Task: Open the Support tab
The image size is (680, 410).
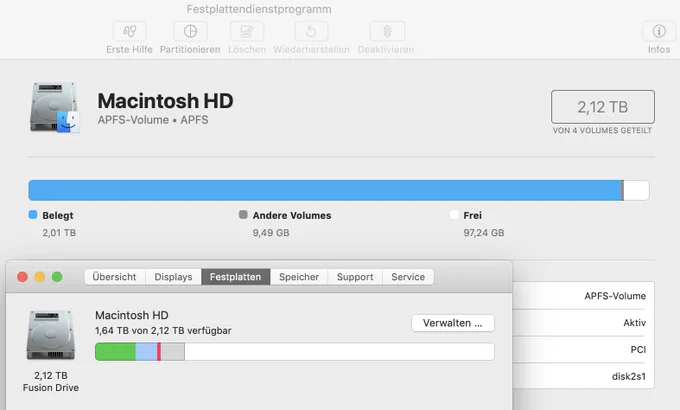Action: tap(355, 277)
